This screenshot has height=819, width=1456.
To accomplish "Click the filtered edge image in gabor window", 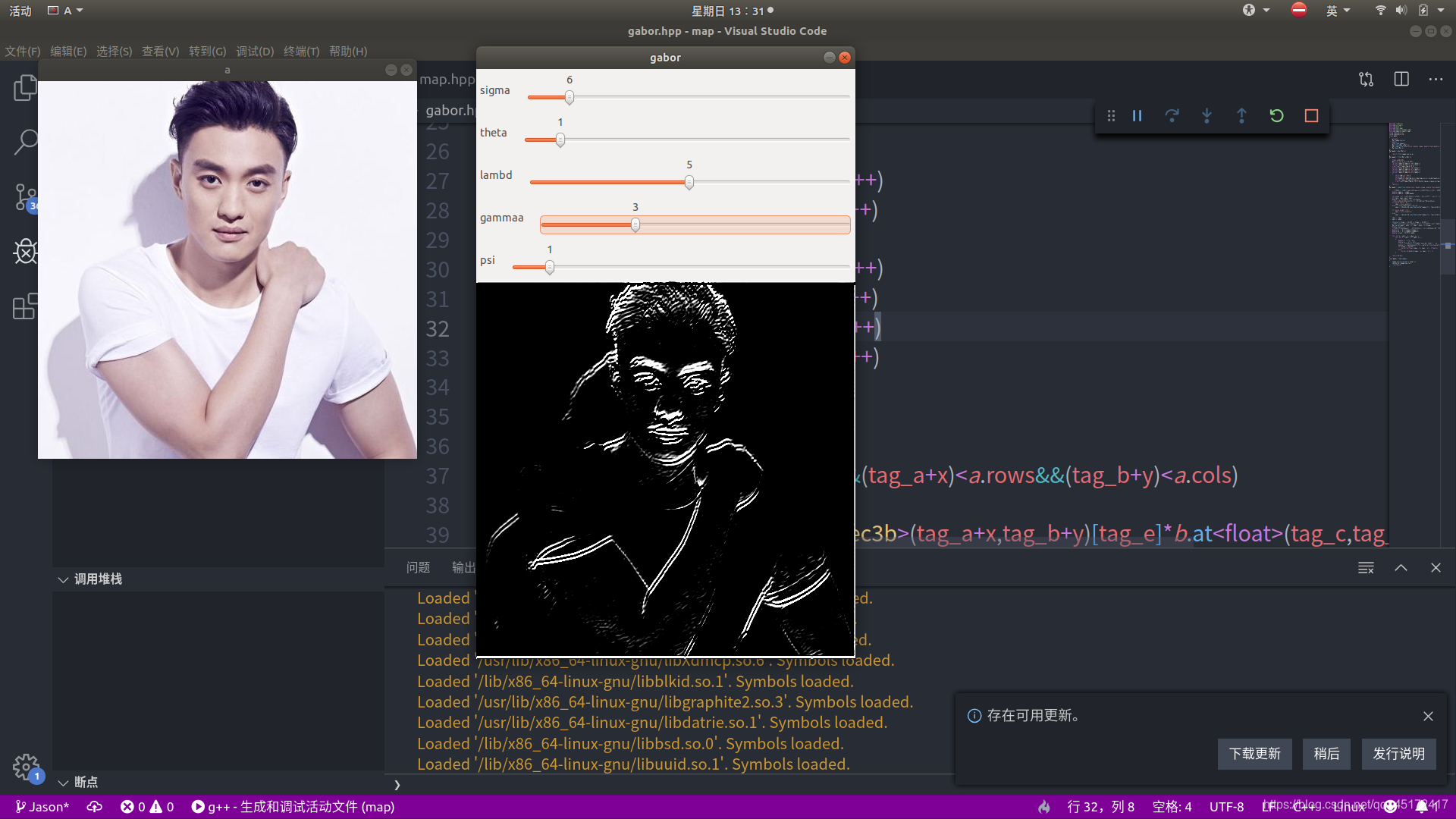I will coord(665,469).
